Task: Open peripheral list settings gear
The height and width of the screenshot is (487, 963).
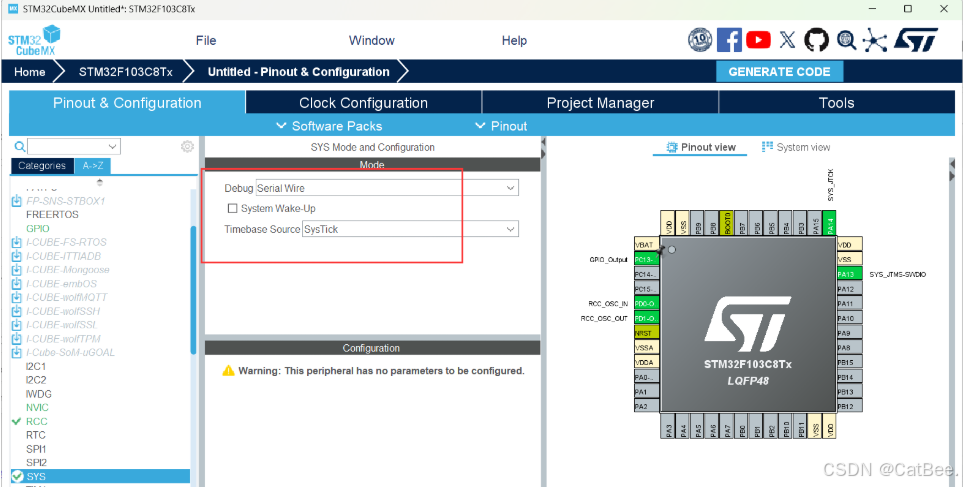Action: click(x=187, y=146)
